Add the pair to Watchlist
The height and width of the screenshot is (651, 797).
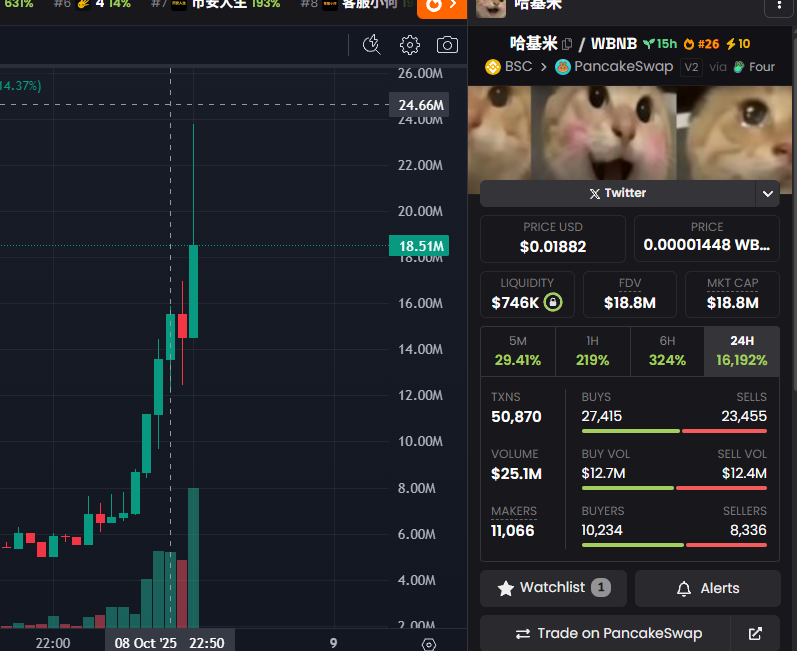coord(553,588)
